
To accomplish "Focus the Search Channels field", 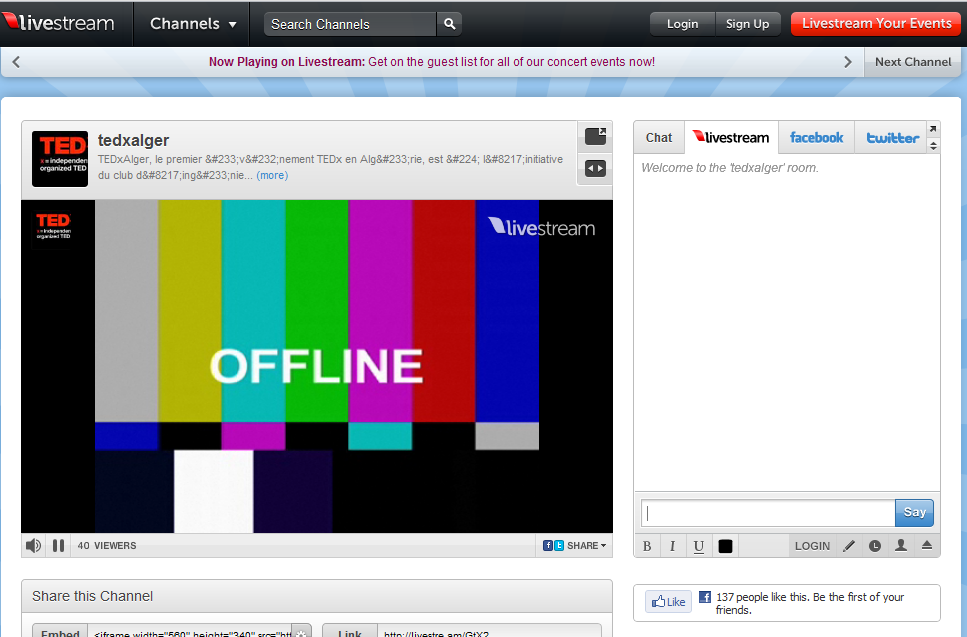I will [x=350, y=24].
